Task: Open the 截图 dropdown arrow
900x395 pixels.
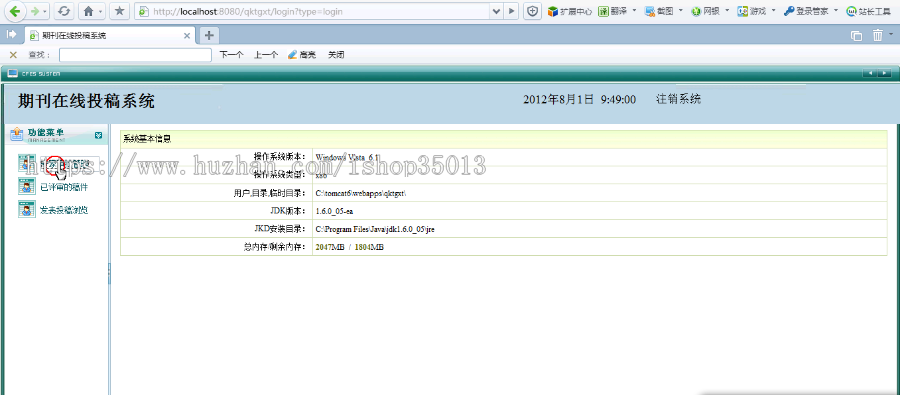Action: (x=680, y=10)
